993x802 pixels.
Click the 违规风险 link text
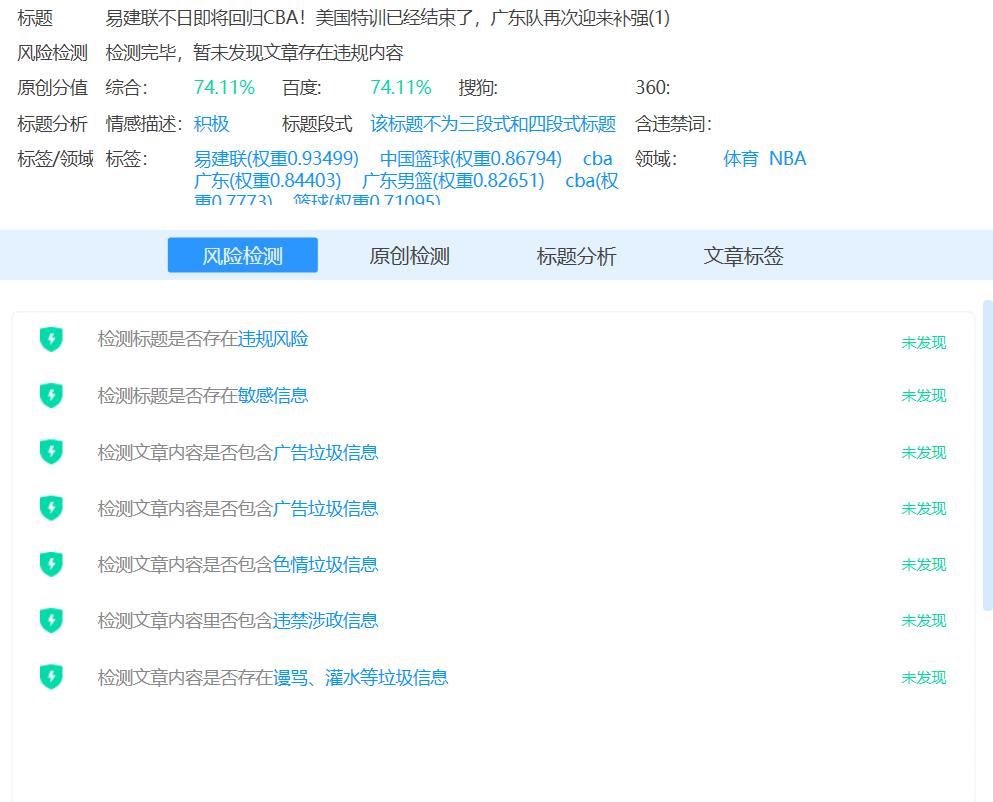pyautogui.click(x=273, y=339)
